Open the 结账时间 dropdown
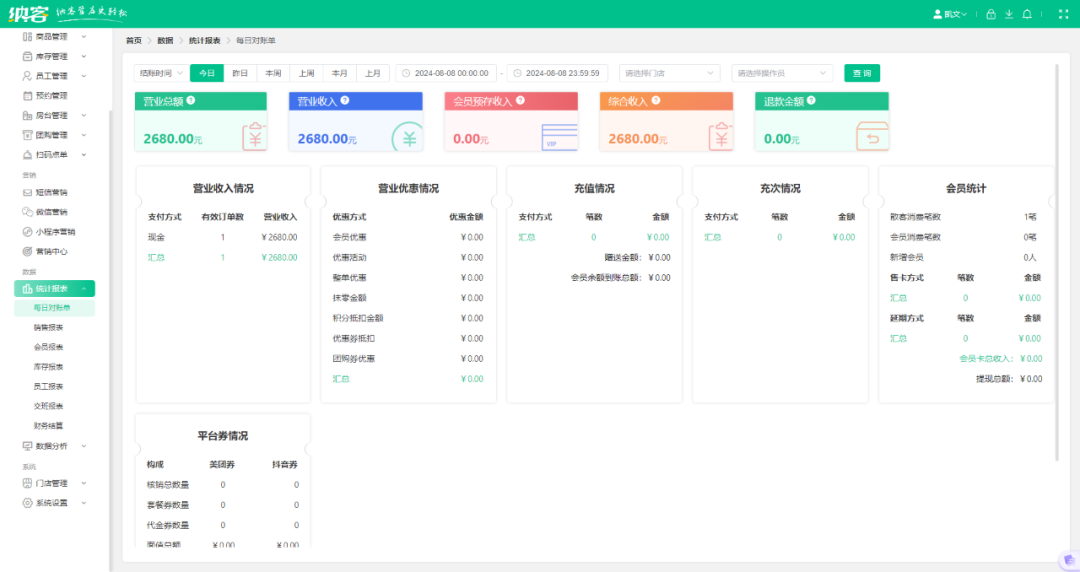The height and width of the screenshot is (572, 1080). coord(161,73)
